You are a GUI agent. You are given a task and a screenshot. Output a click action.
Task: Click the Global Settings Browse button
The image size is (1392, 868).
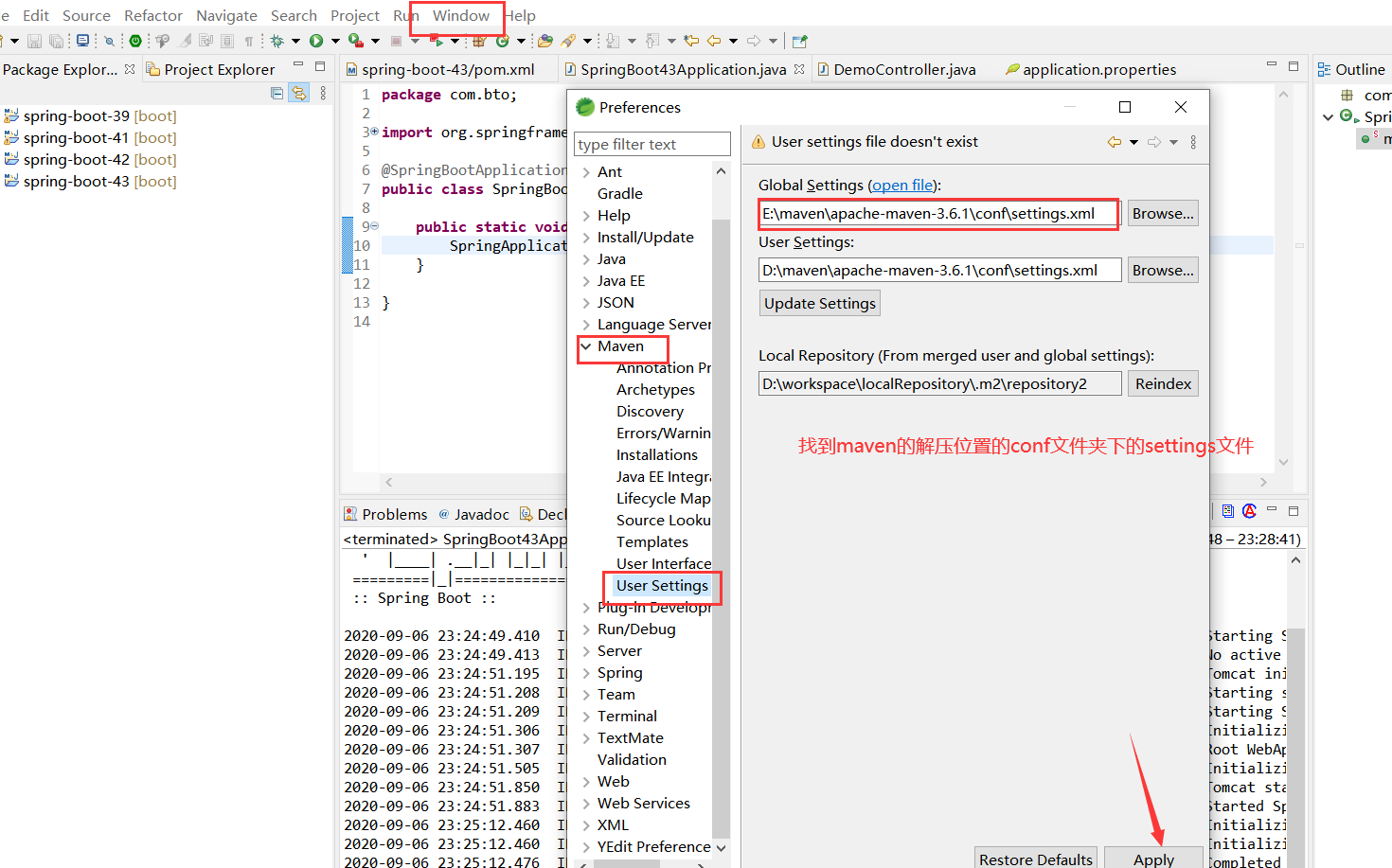click(1163, 213)
